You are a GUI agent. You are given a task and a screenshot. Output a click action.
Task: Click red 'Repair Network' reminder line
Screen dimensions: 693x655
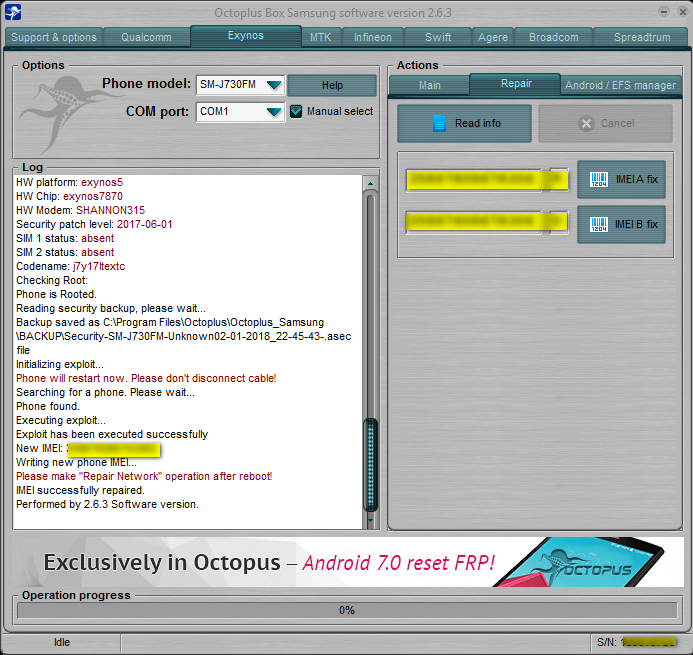click(x=144, y=476)
